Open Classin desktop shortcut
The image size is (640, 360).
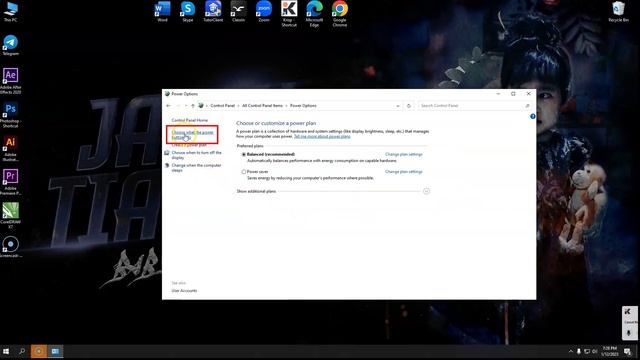tap(238, 11)
